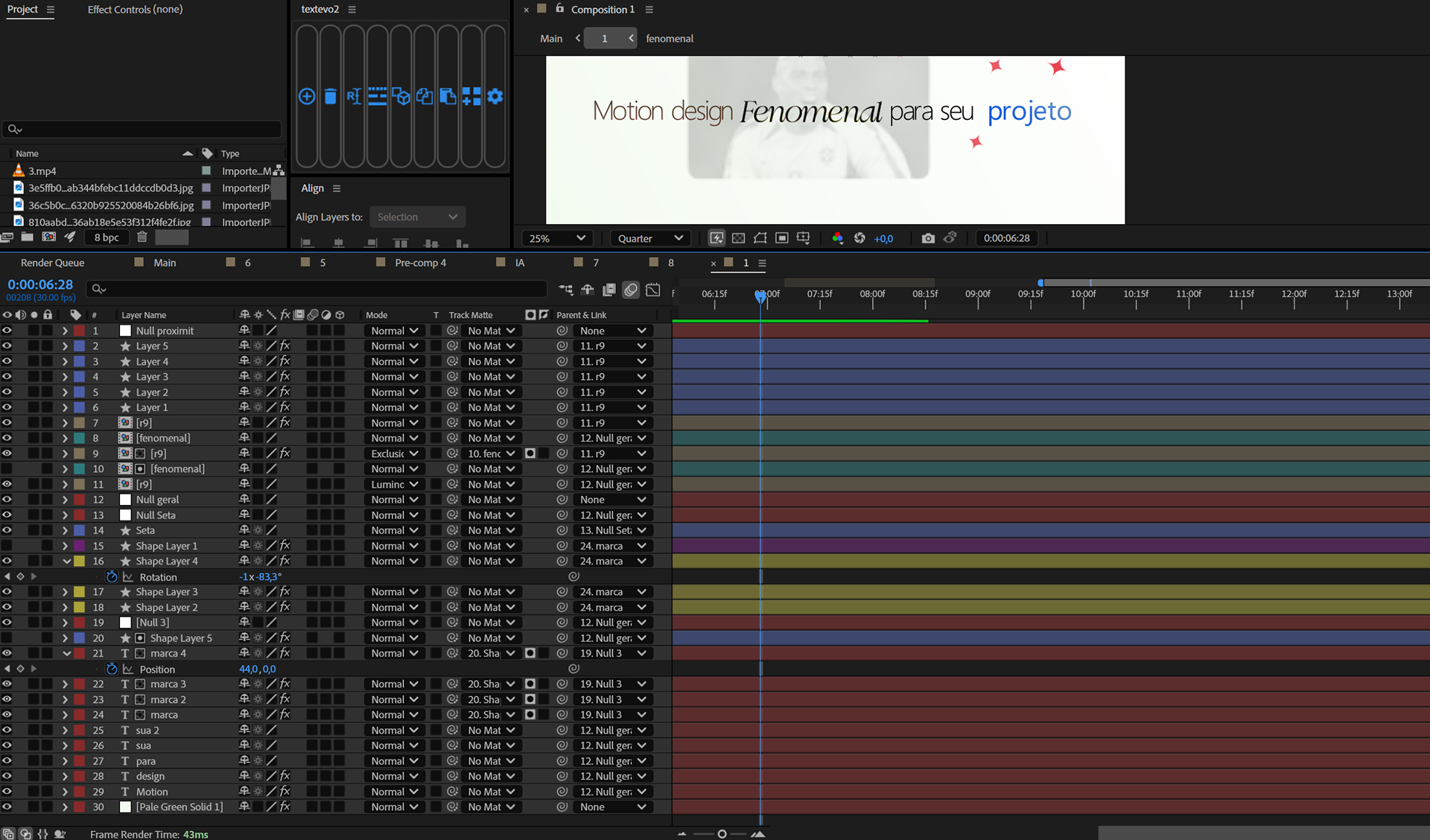Image resolution: width=1430 pixels, height=840 pixels.
Task: Hide the Null proximit layer
Action: 7,331
